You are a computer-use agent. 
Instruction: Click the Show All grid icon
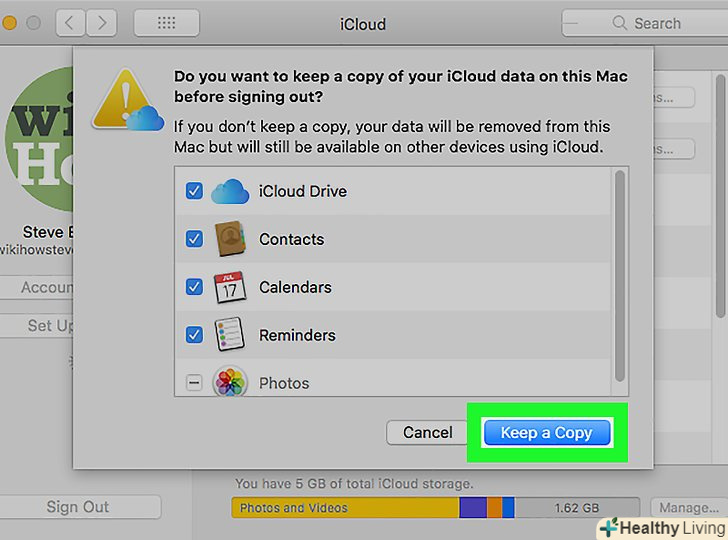pos(166,23)
